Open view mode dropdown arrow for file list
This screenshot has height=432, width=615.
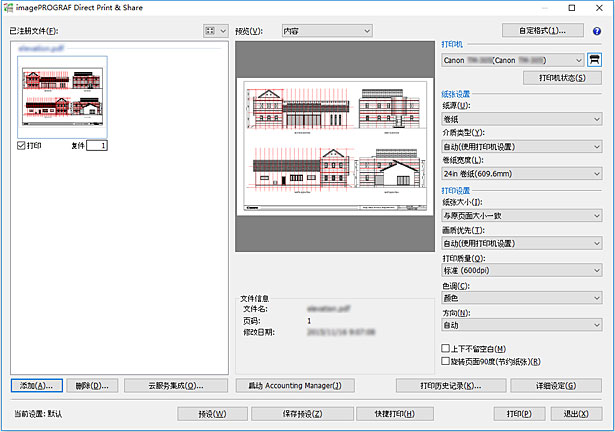(x=222, y=31)
